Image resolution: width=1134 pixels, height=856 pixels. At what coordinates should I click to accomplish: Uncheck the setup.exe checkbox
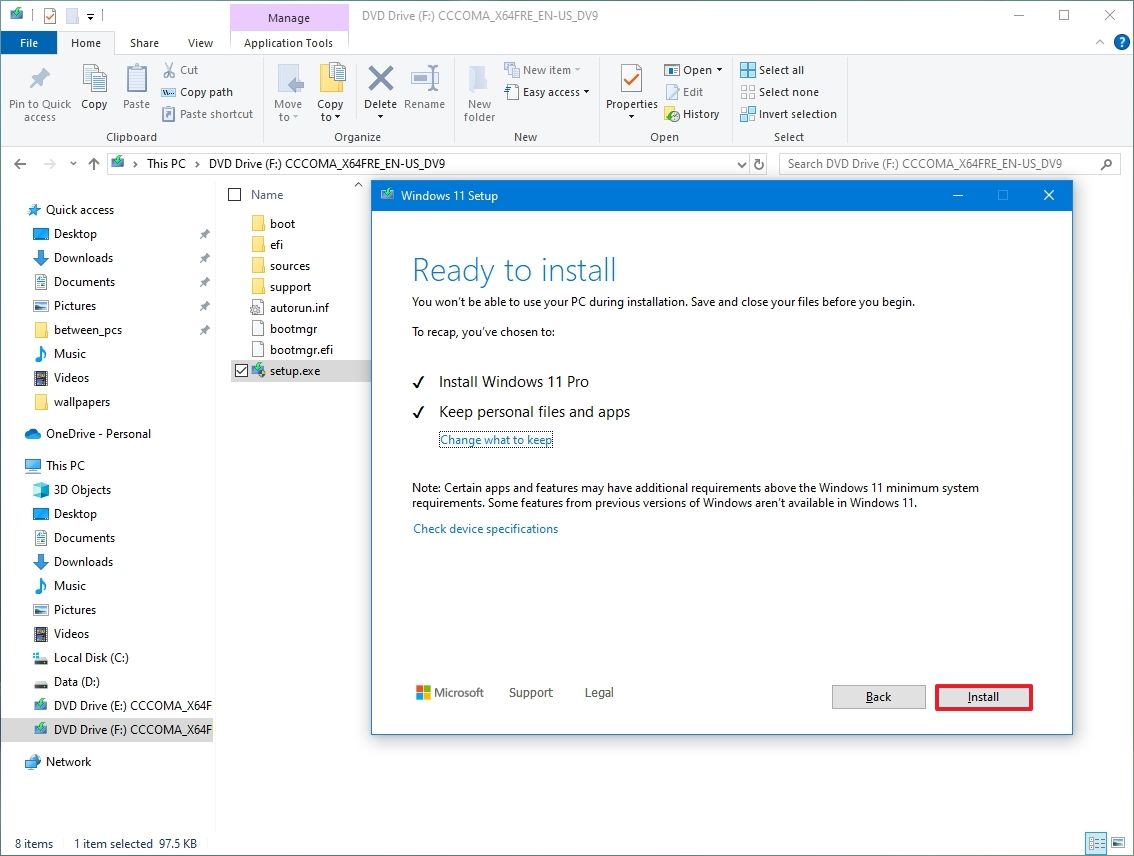coord(239,370)
